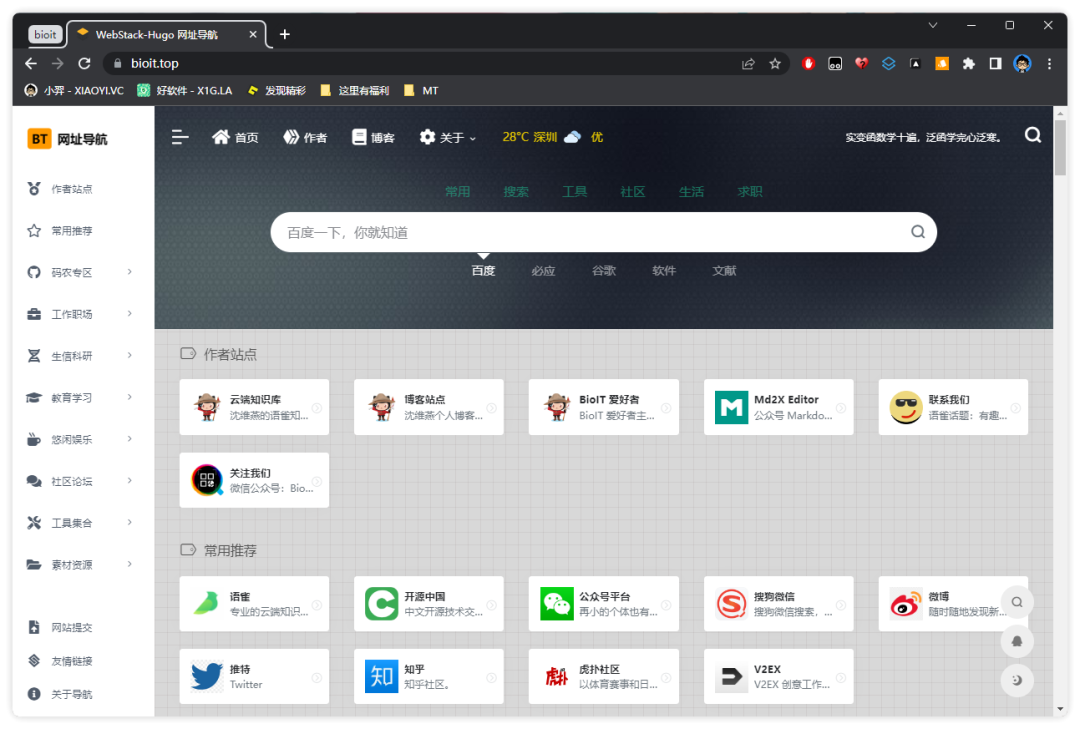Open the 知乎 card
The width and height of the screenshot is (1080, 729).
point(428,677)
